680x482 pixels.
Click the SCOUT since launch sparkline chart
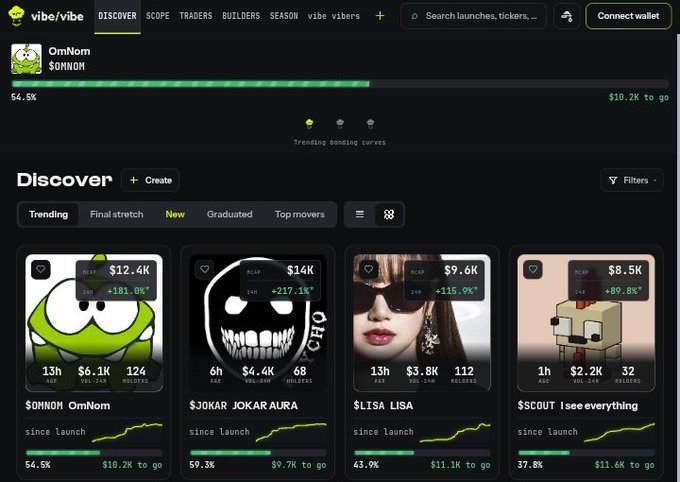(619, 432)
